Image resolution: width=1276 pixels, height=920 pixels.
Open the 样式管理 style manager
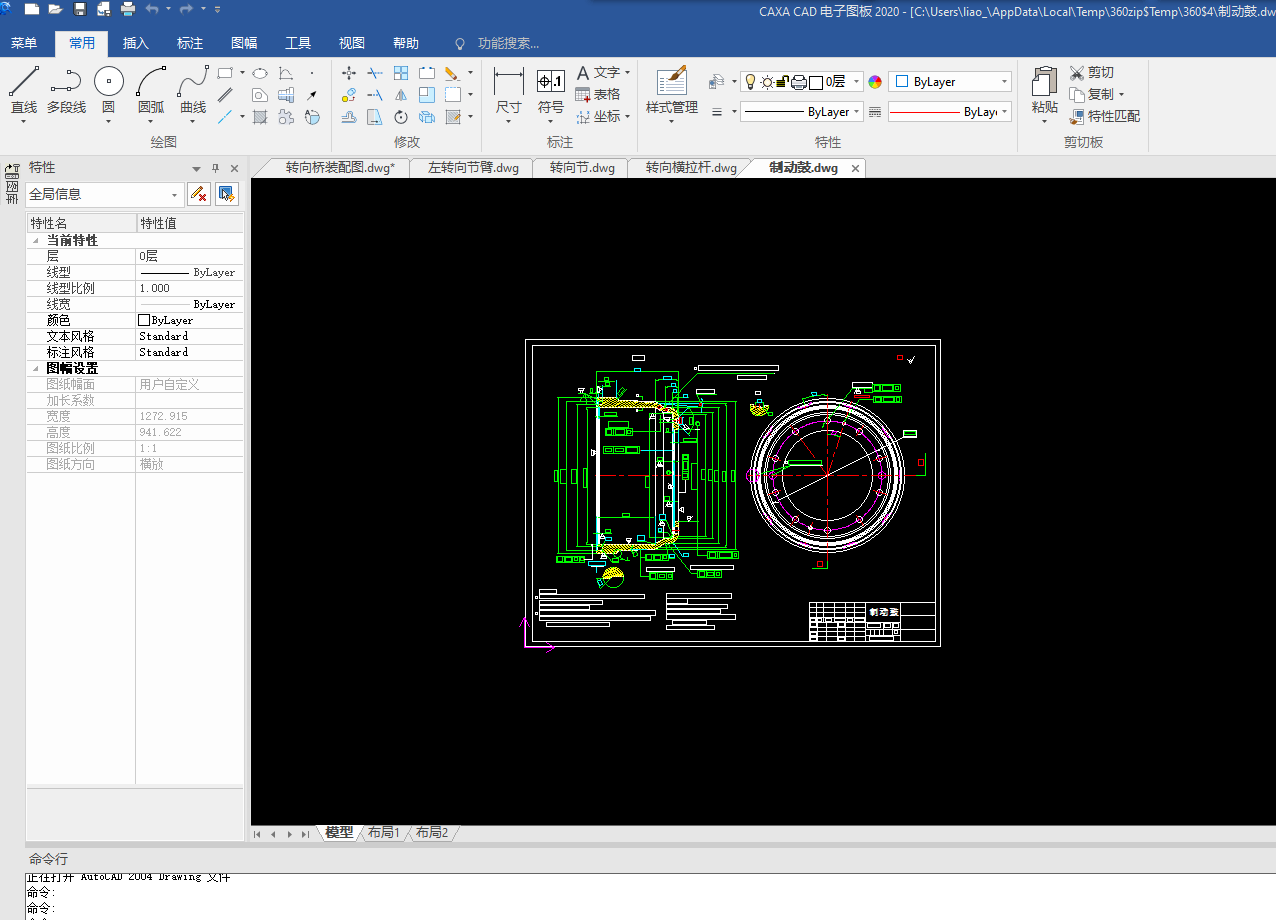671,84
